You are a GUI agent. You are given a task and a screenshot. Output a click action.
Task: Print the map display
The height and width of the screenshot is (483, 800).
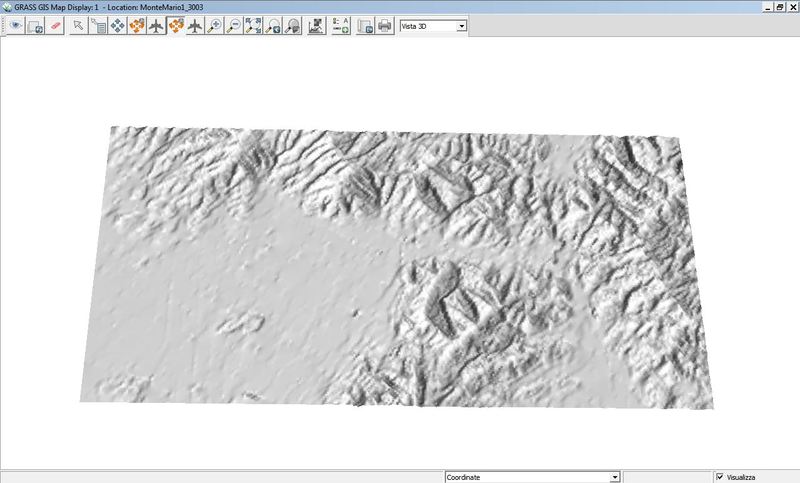pos(384,26)
